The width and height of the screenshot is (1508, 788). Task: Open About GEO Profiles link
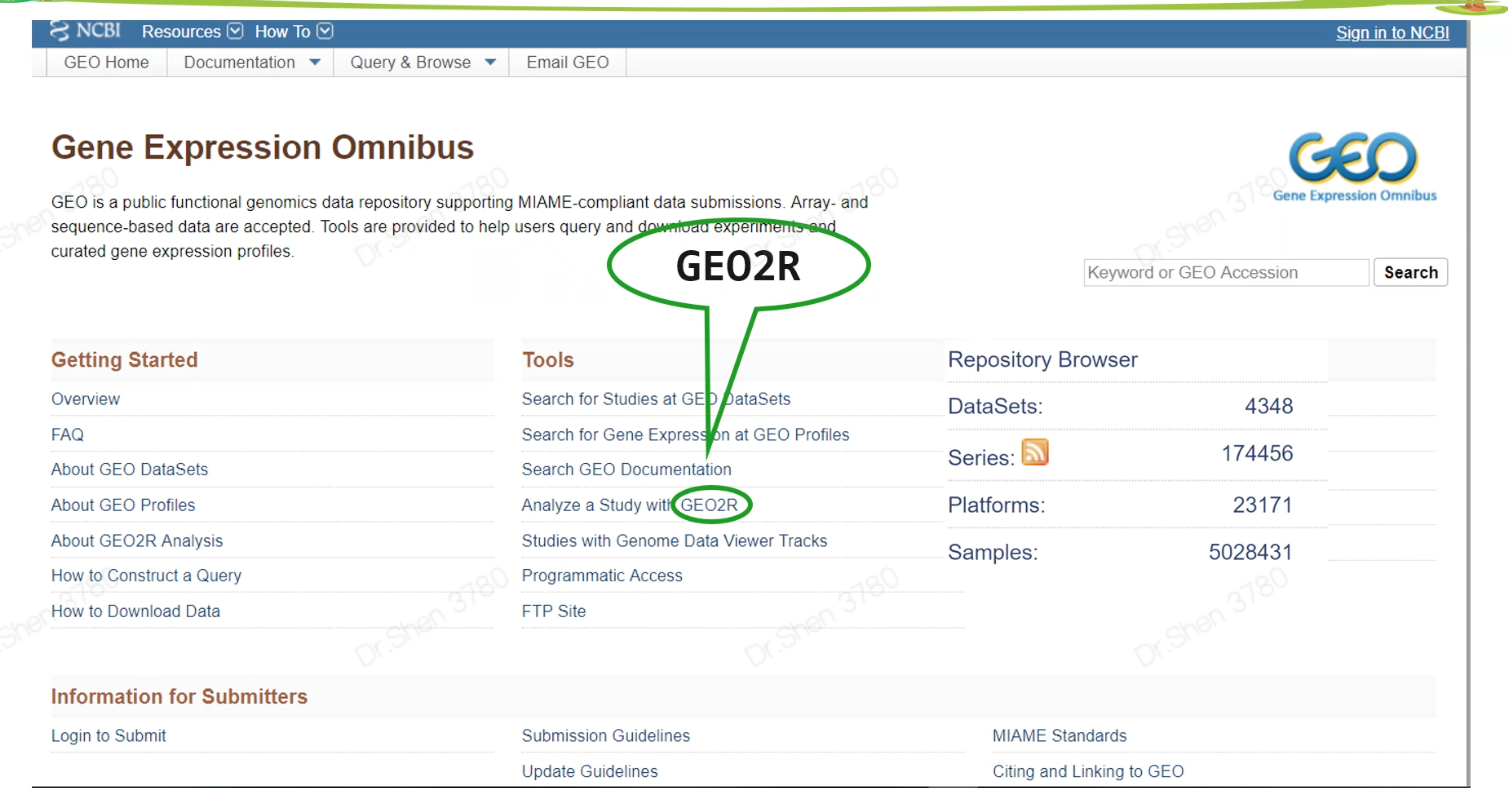click(123, 505)
